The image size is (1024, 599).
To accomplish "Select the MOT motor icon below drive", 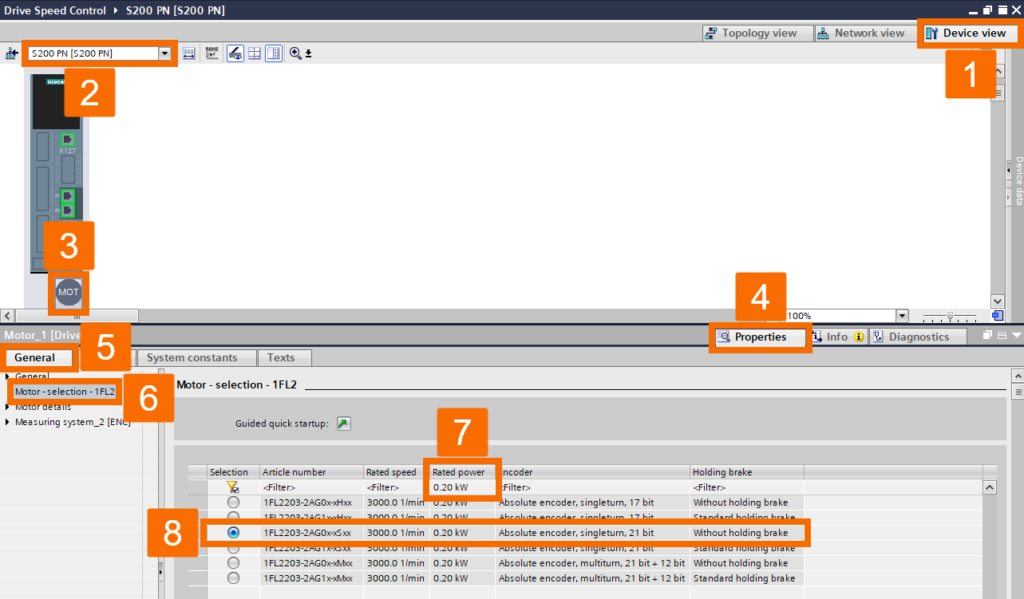I will click(x=68, y=292).
